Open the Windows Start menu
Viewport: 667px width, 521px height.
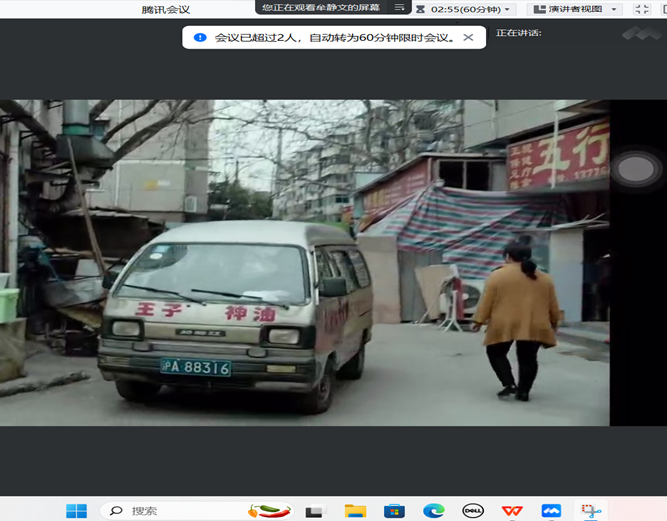click(x=76, y=510)
